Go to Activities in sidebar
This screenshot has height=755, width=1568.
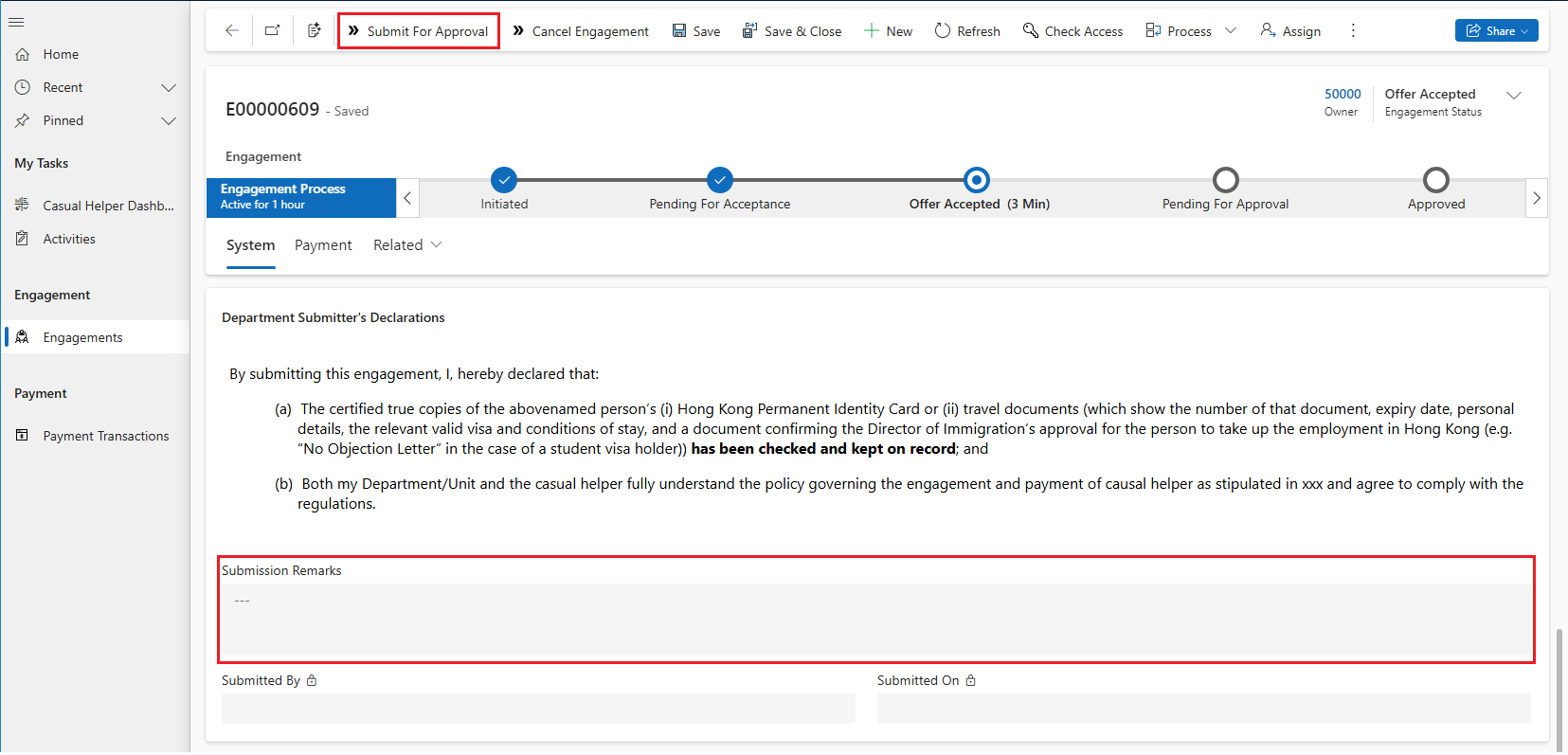click(x=96, y=239)
